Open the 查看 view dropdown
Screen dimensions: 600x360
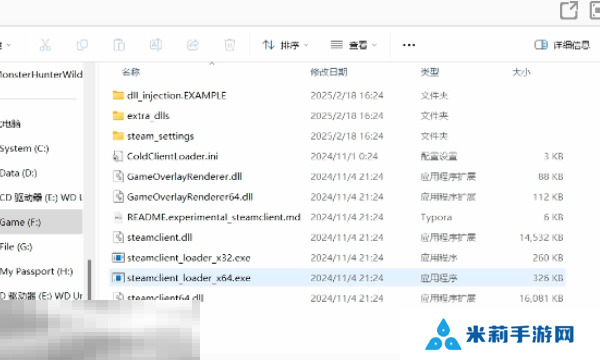click(354, 45)
